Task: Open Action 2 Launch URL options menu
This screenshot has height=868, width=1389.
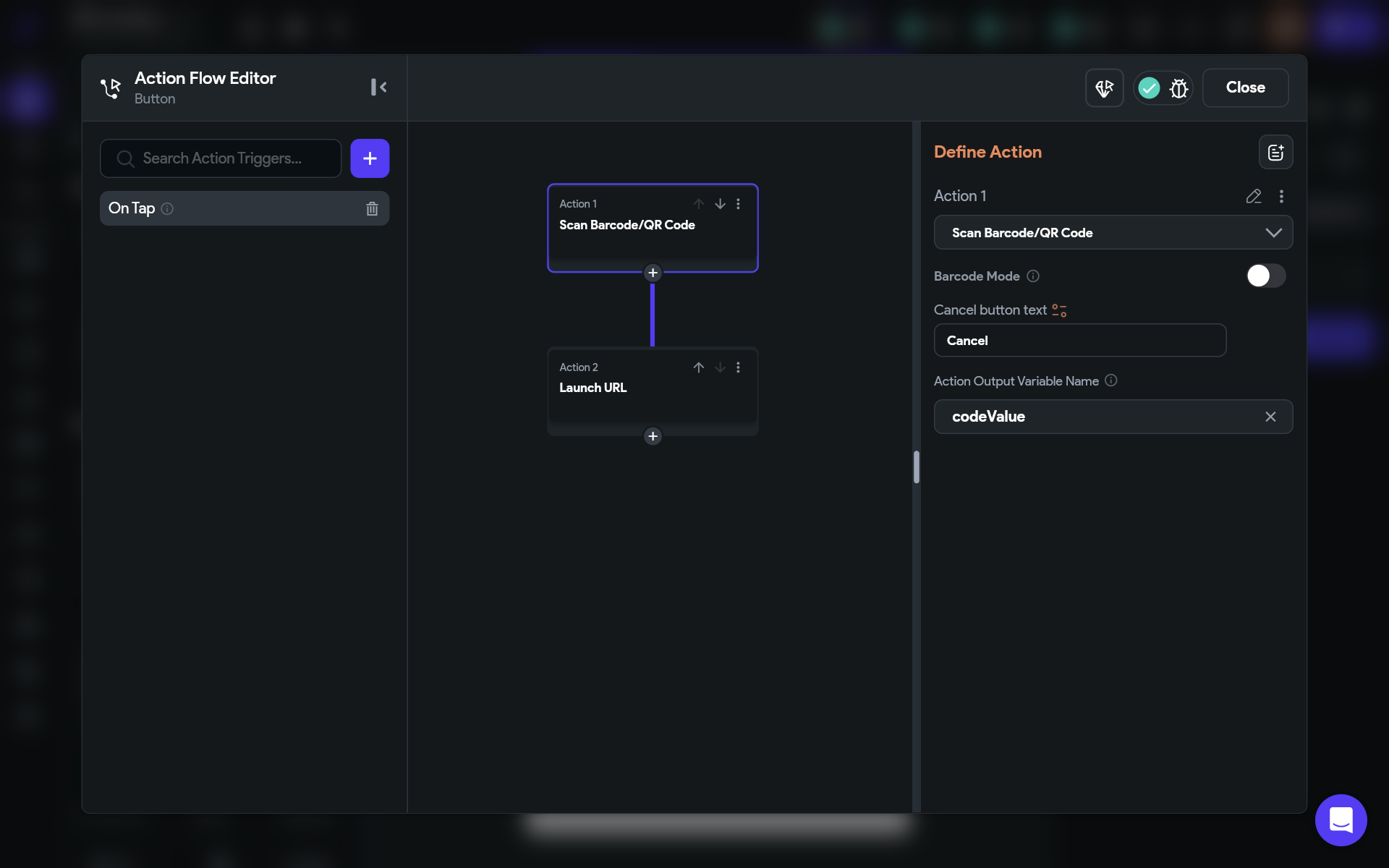Action: pyautogui.click(x=738, y=367)
